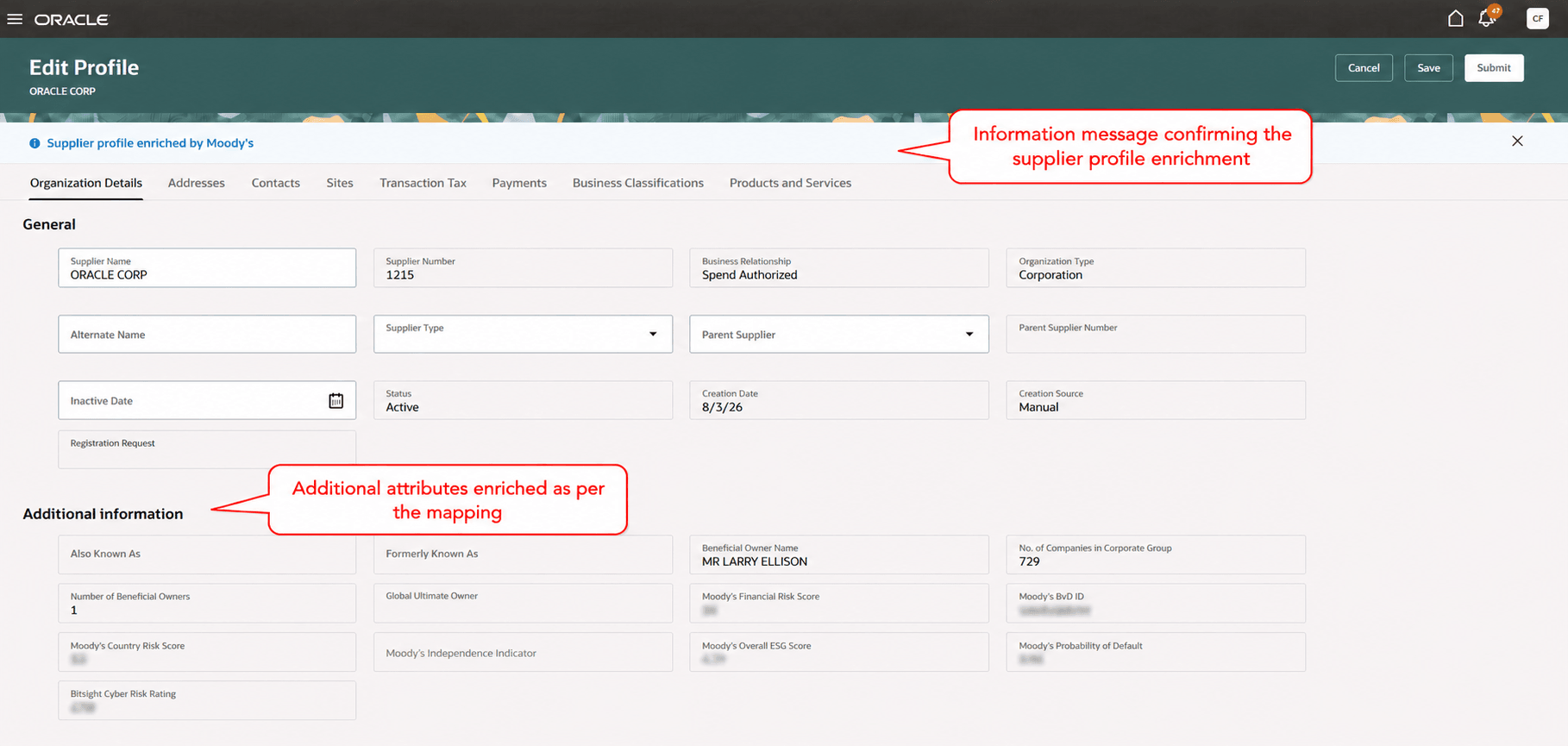Open the CF user account menu
This screenshot has width=1568, height=746.
(1537, 18)
